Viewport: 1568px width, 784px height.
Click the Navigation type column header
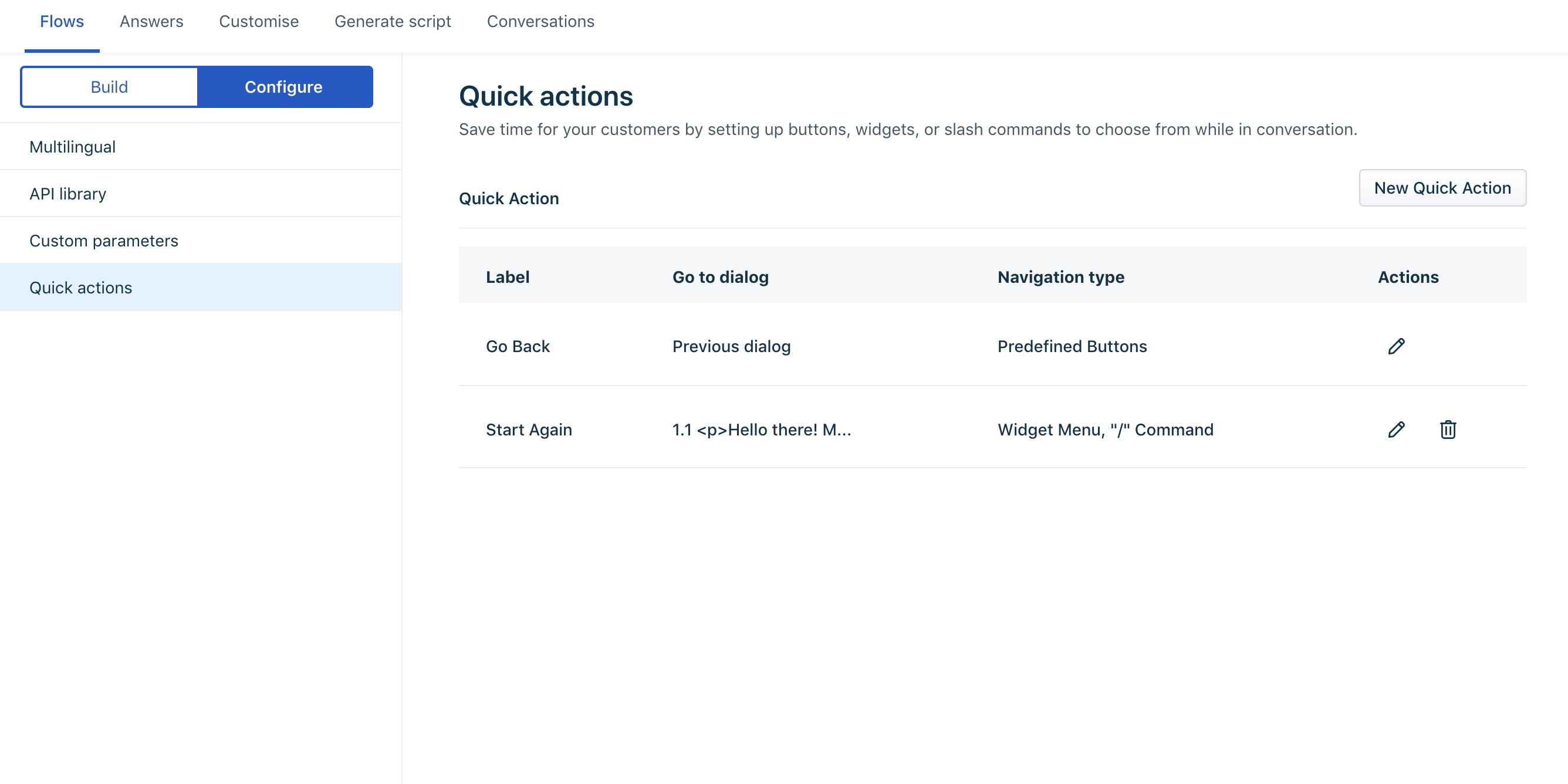point(1061,277)
